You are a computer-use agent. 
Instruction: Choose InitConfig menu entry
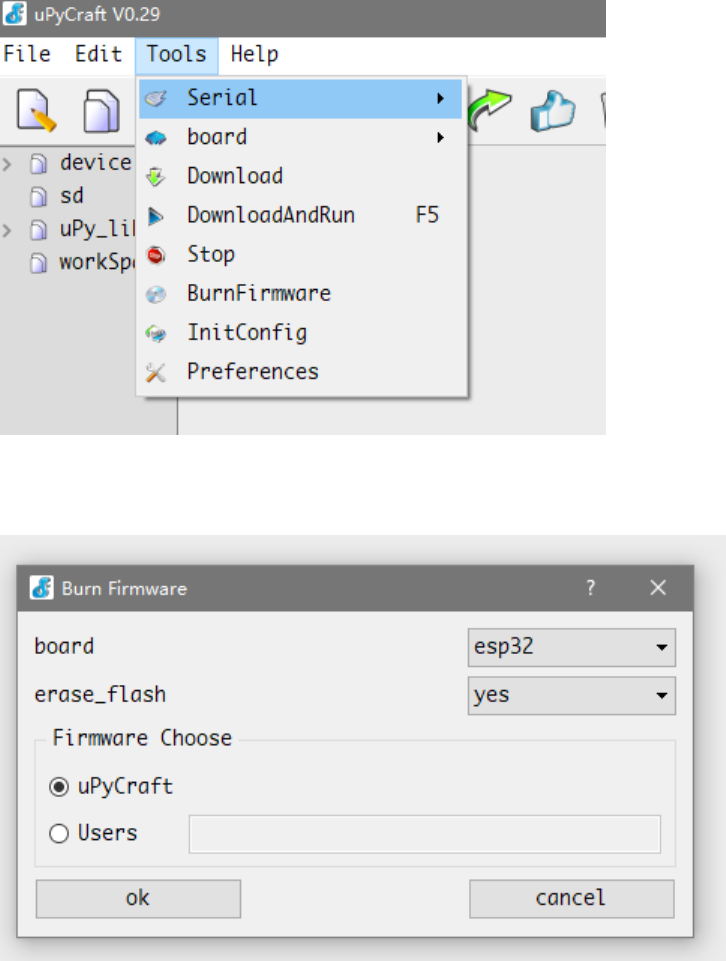coord(300,333)
